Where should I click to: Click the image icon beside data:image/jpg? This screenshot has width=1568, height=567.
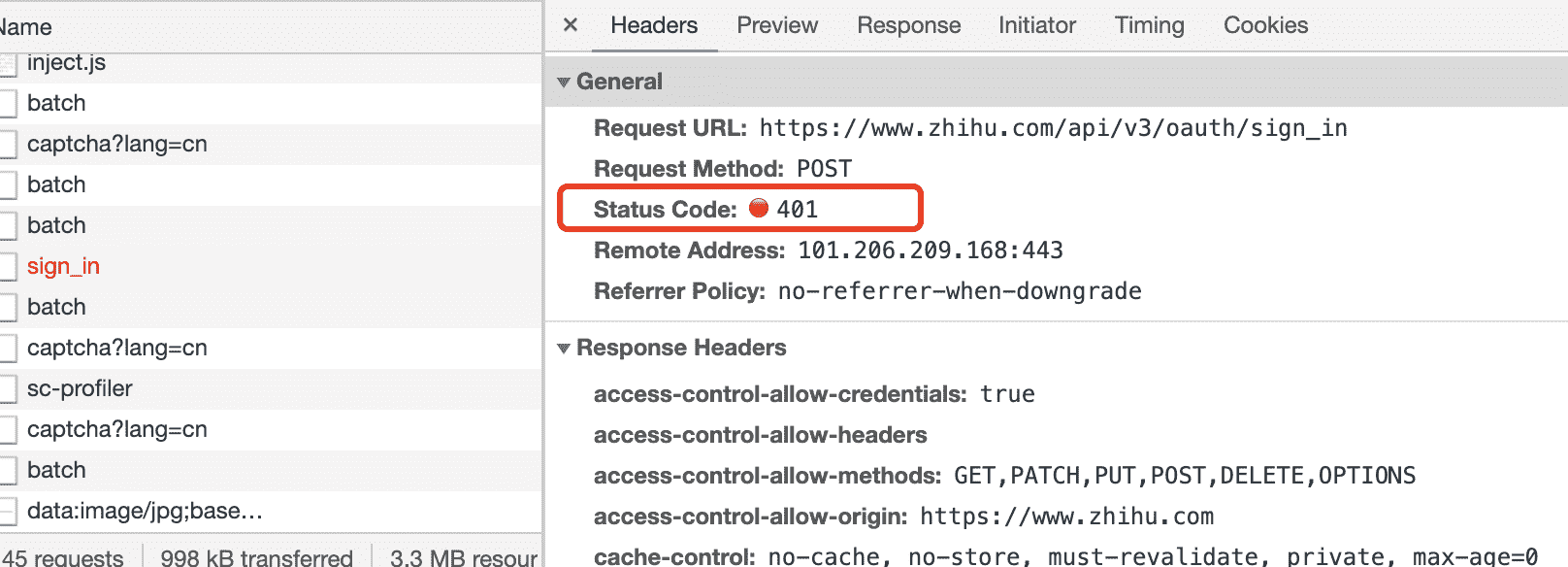8,511
